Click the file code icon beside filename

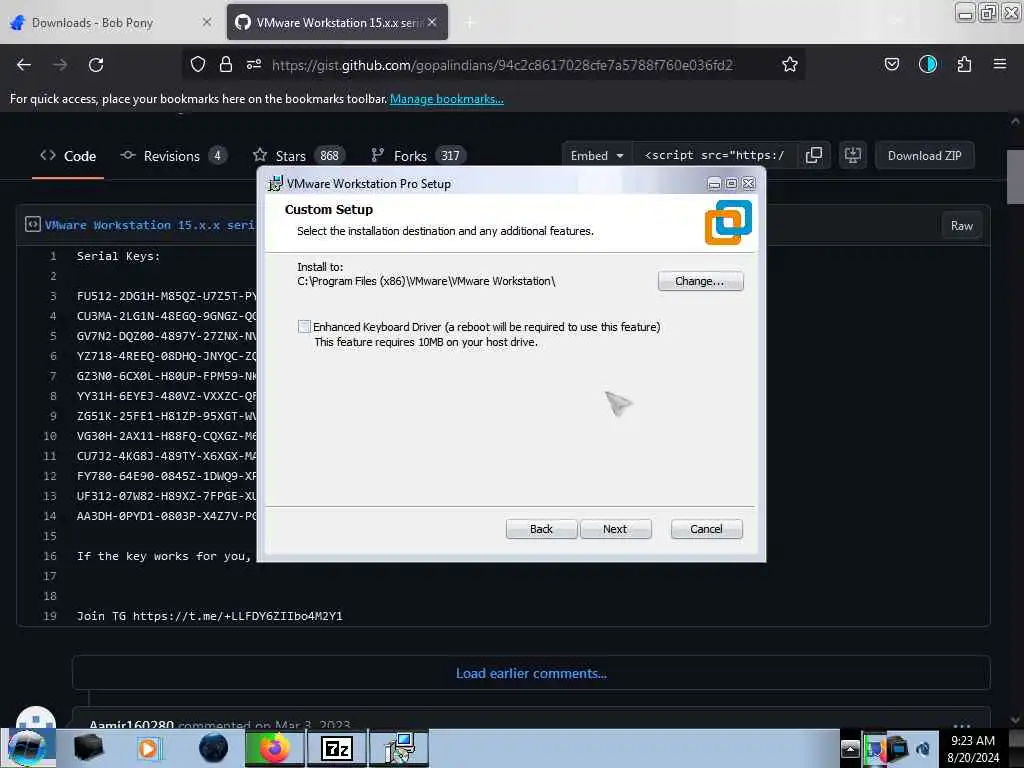coord(33,224)
